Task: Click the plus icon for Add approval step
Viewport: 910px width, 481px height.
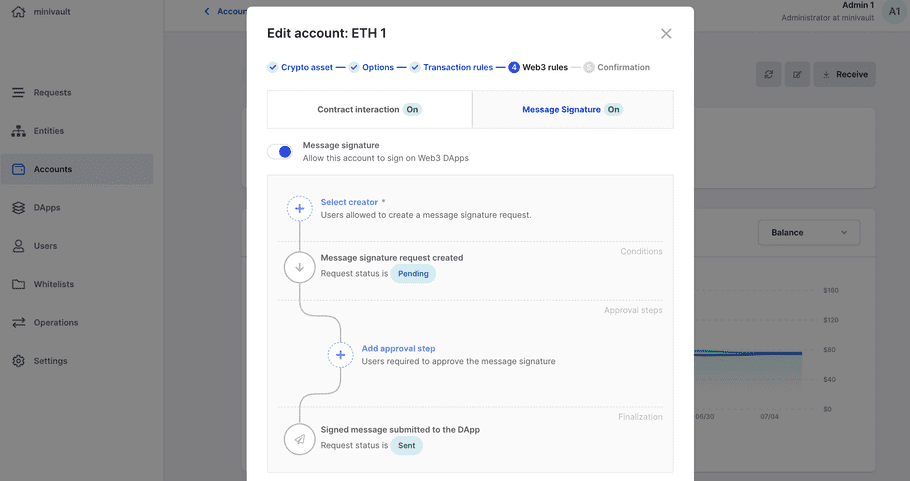Action: pyautogui.click(x=340, y=355)
